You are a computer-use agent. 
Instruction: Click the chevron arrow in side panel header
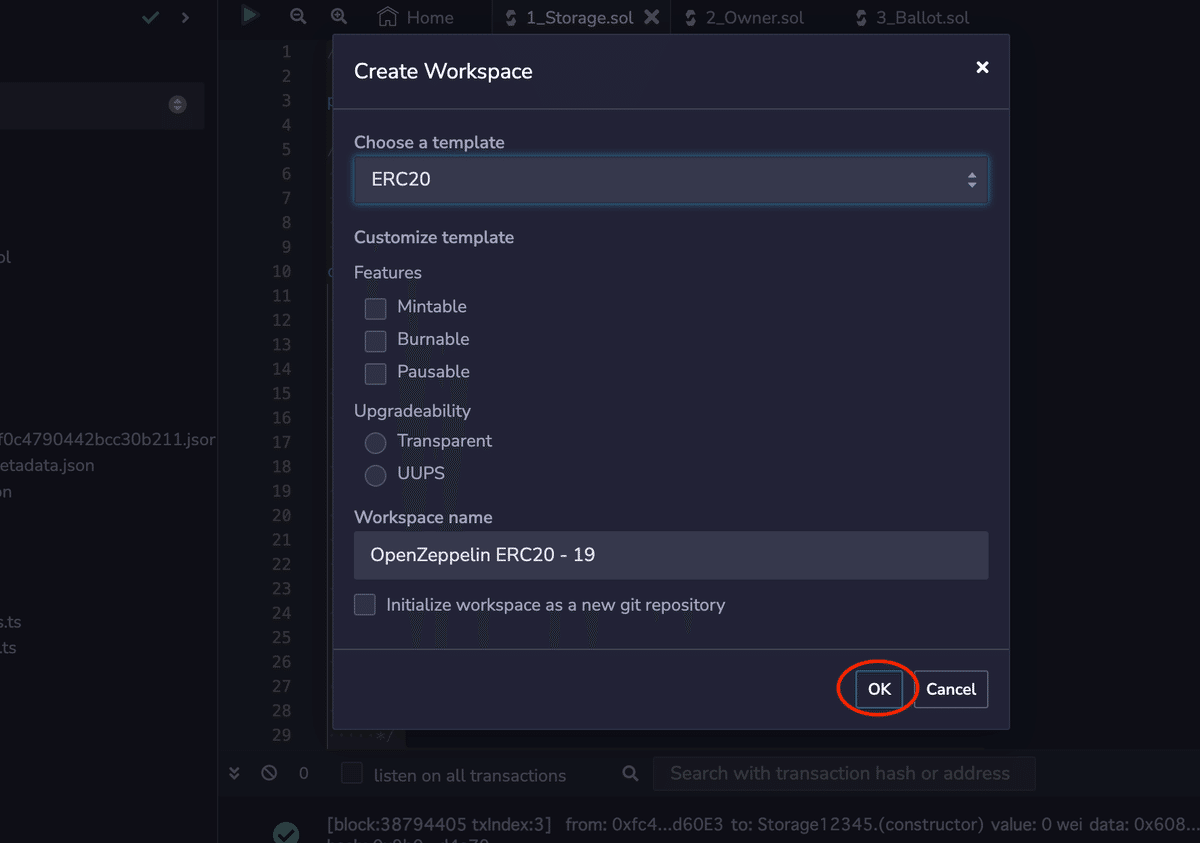[185, 17]
